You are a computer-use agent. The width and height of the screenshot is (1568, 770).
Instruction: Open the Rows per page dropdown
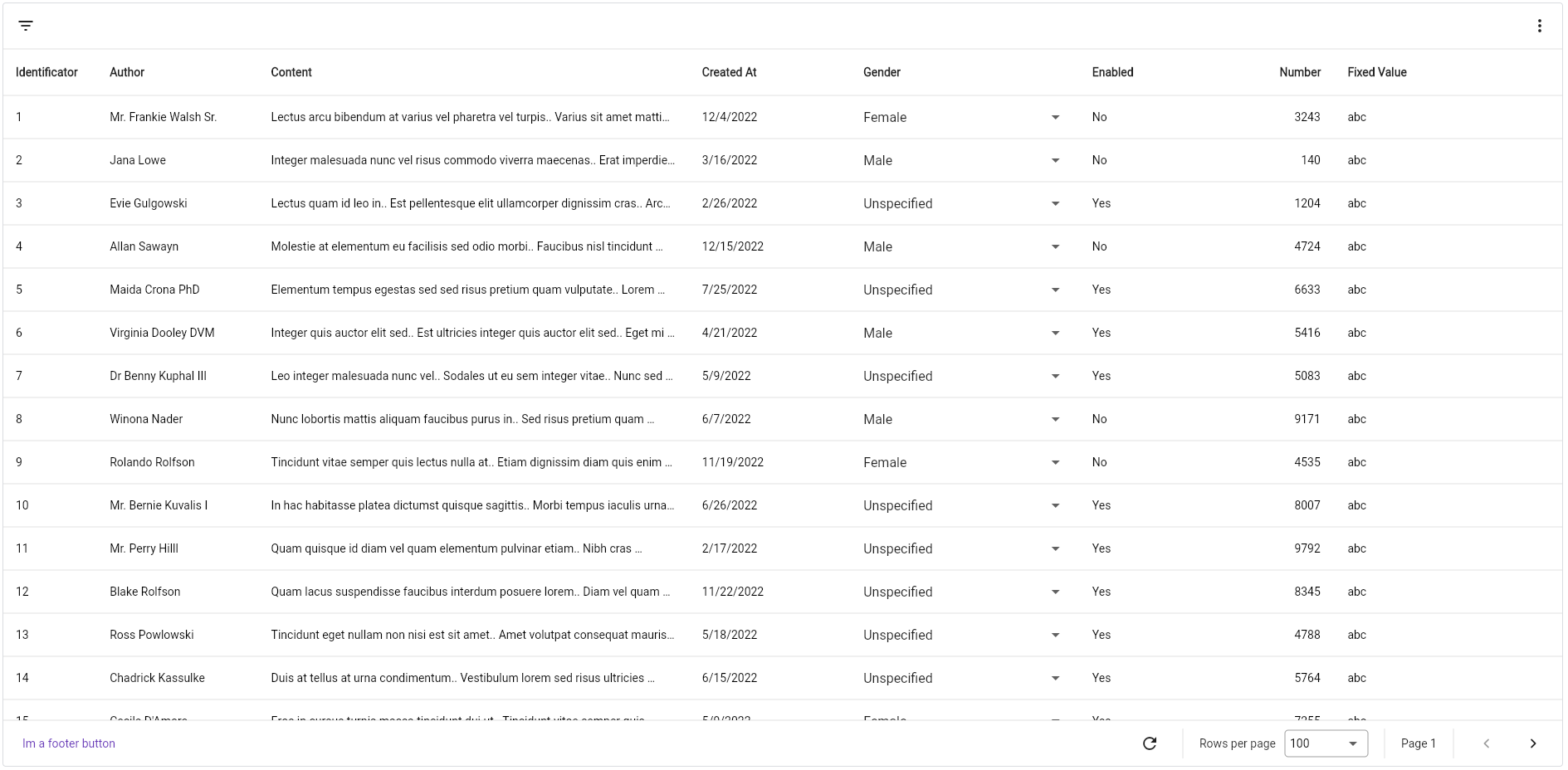[x=1326, y=743]
